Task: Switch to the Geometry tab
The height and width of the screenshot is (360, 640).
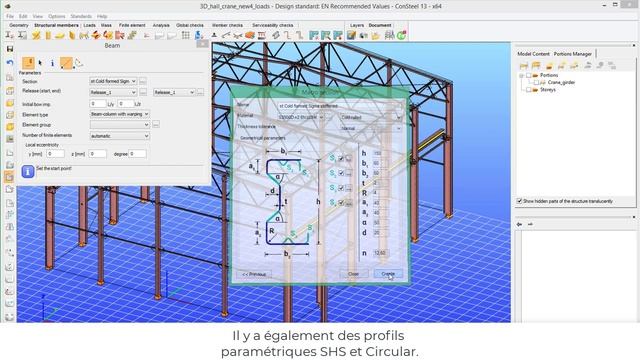Action: 19,25
